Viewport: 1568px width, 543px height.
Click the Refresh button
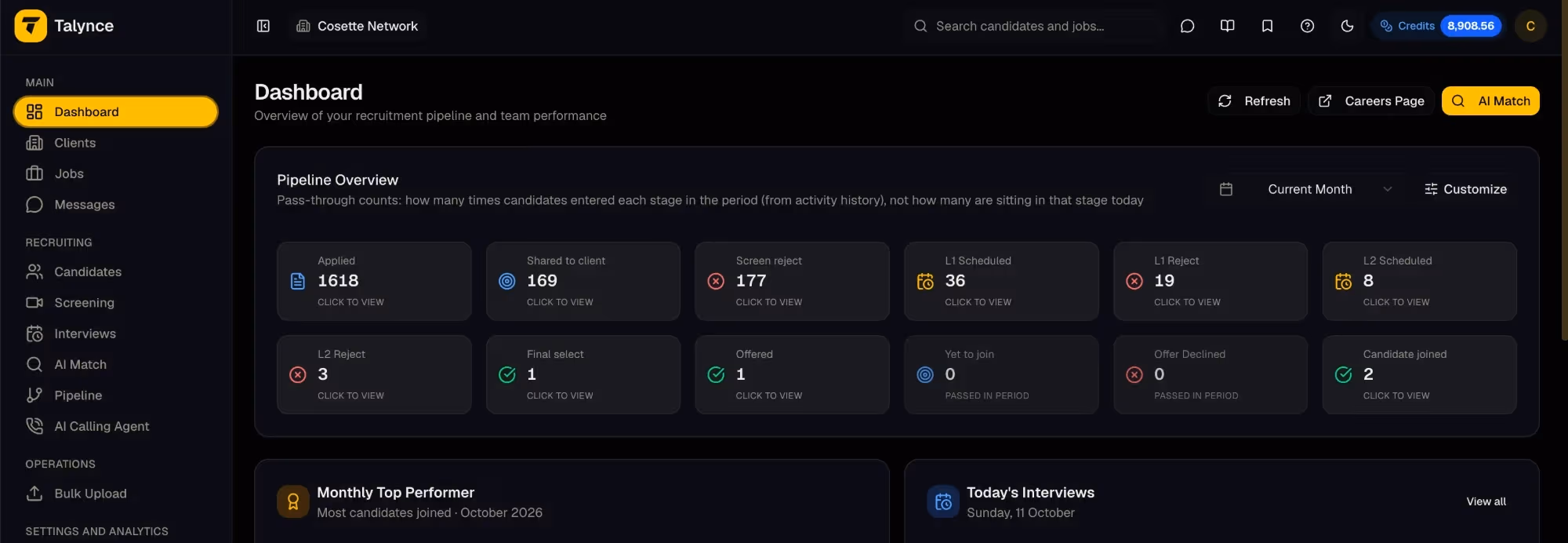click(x=1254, y=100)
